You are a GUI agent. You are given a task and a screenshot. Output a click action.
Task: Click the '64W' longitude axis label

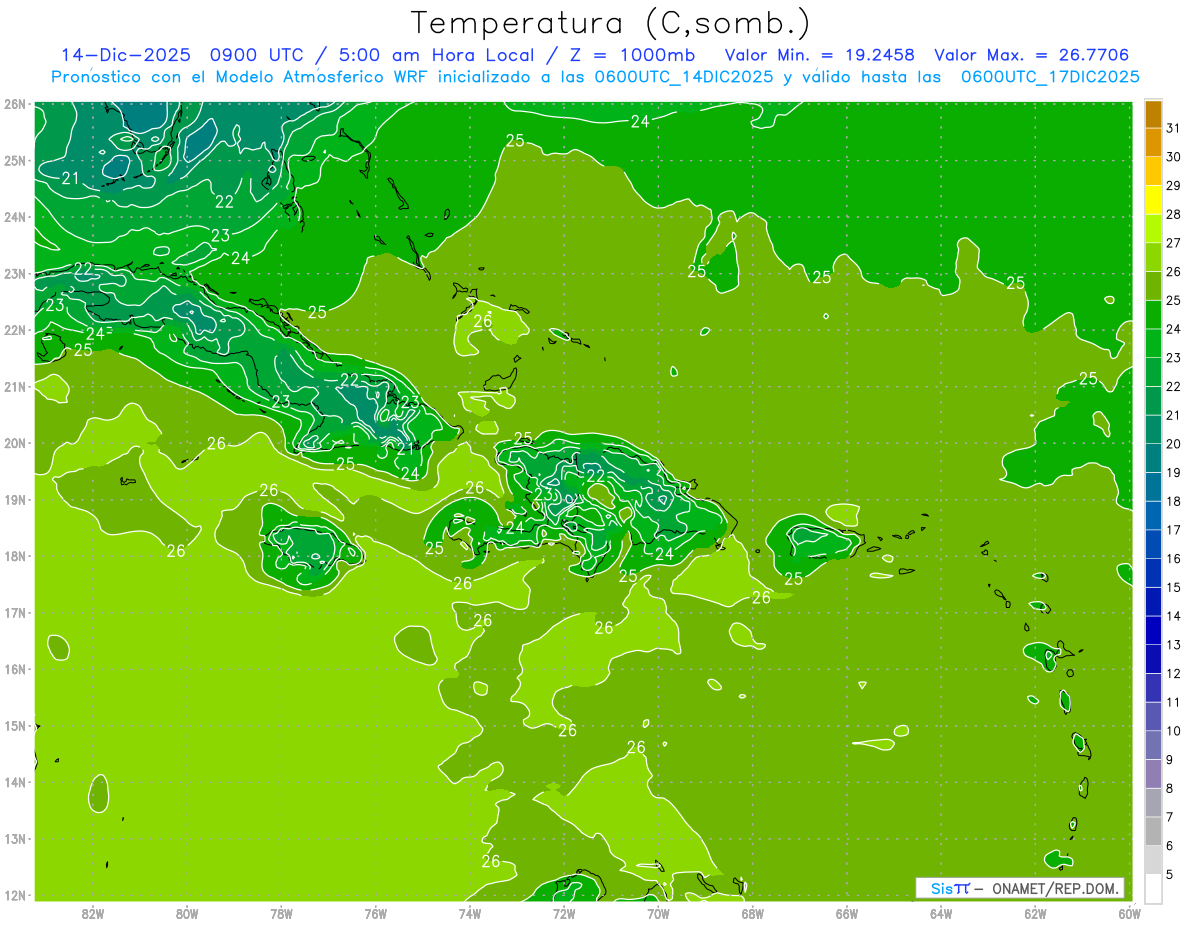941,913
